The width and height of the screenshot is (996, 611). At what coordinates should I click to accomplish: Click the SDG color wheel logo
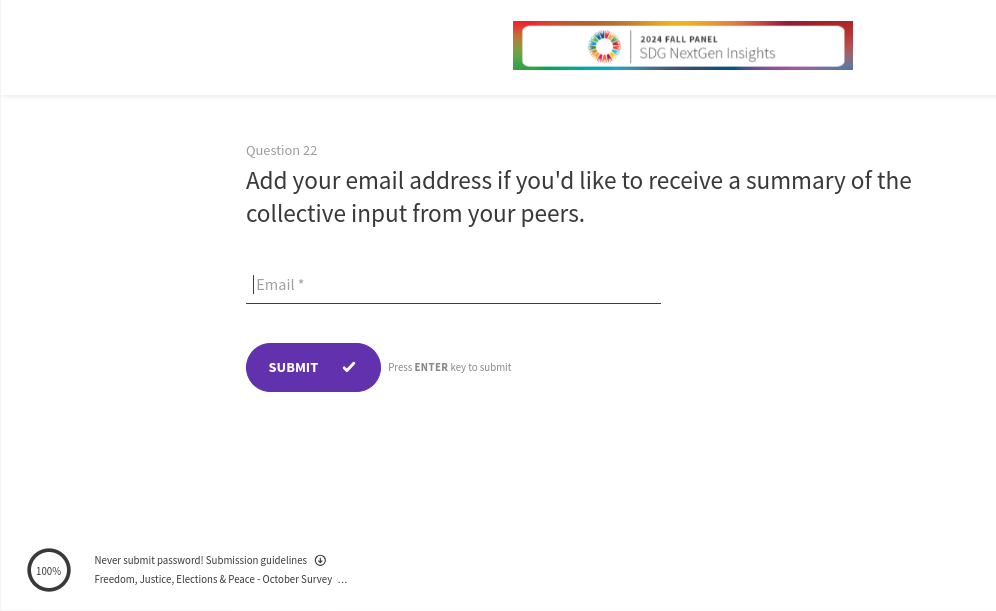click(604, 46)
